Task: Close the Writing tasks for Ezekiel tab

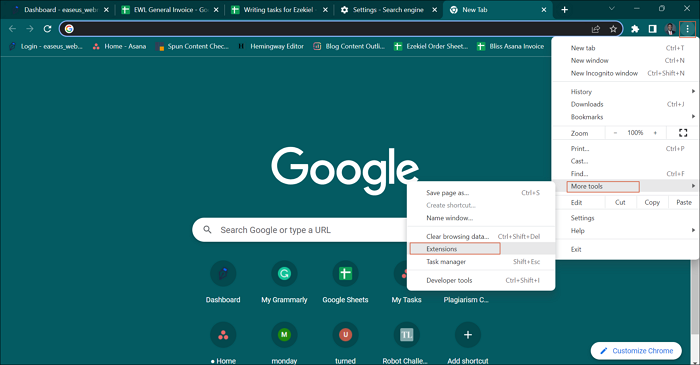Action: coord(325,10)
